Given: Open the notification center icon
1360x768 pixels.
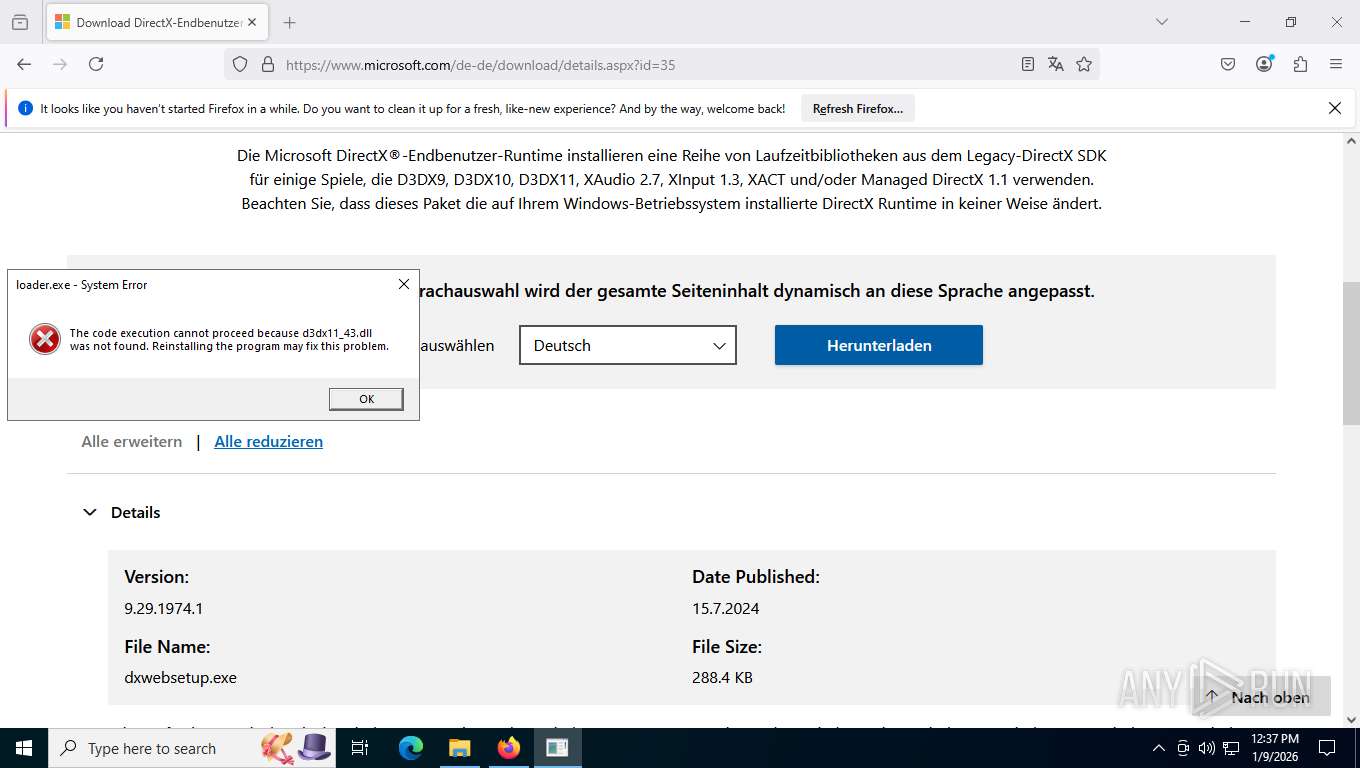Looking at the screenshot, I should pyautogui.click(x=1327, y=748).
